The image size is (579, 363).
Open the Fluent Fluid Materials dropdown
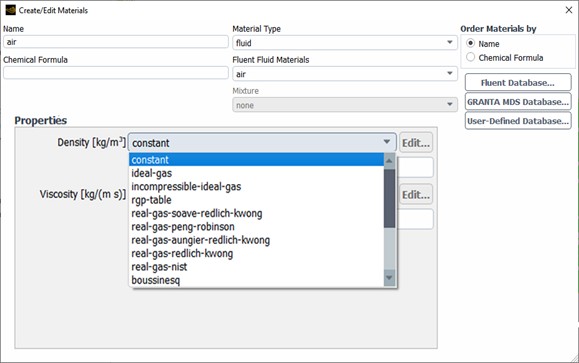(345, 74)
